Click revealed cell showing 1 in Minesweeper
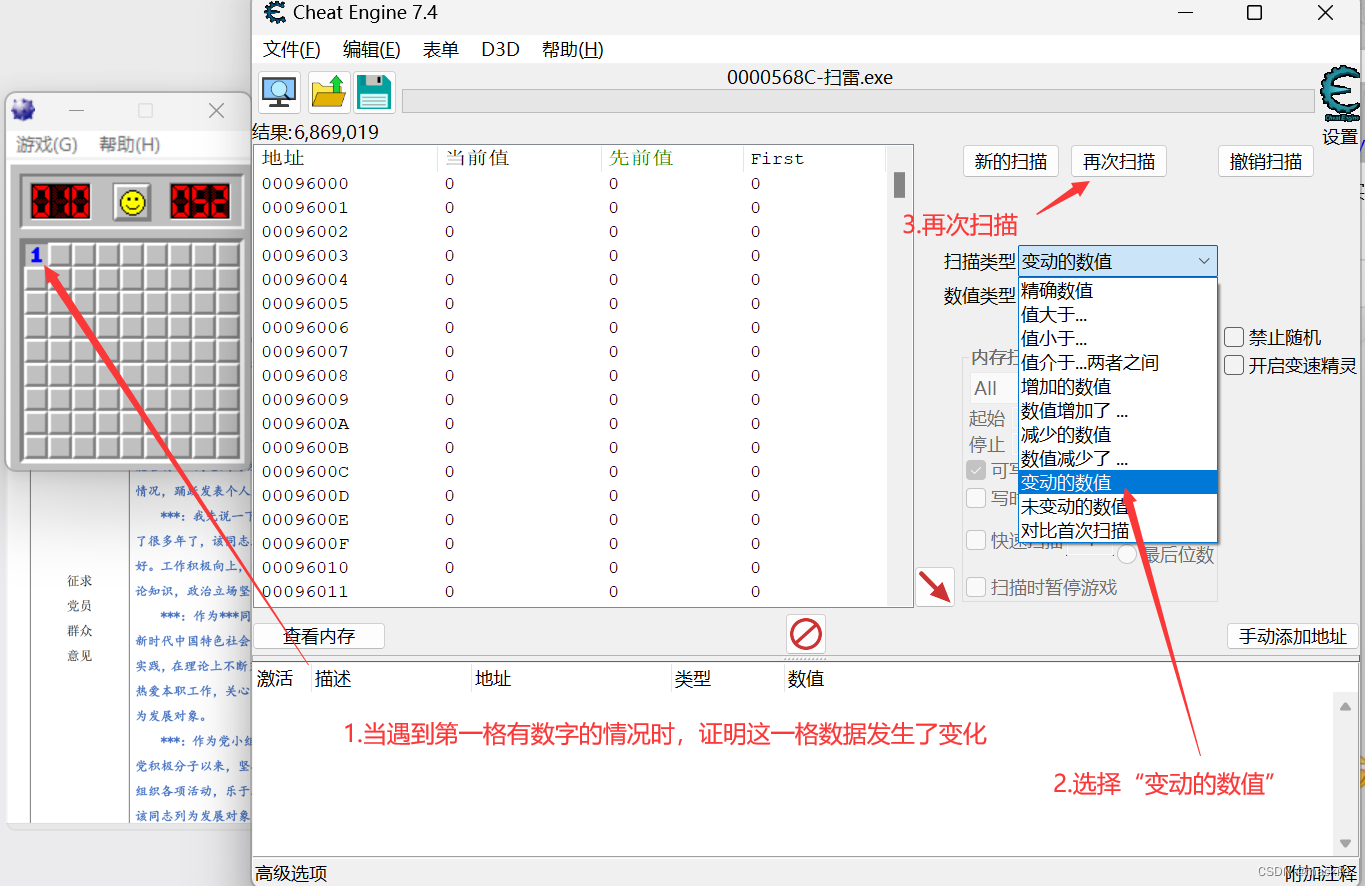Viewport: 1365px width, 886px height. (x=36, y=255)
